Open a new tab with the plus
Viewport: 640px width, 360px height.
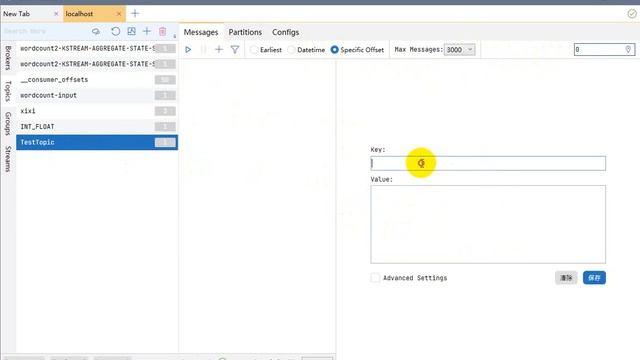click(135, 13)
